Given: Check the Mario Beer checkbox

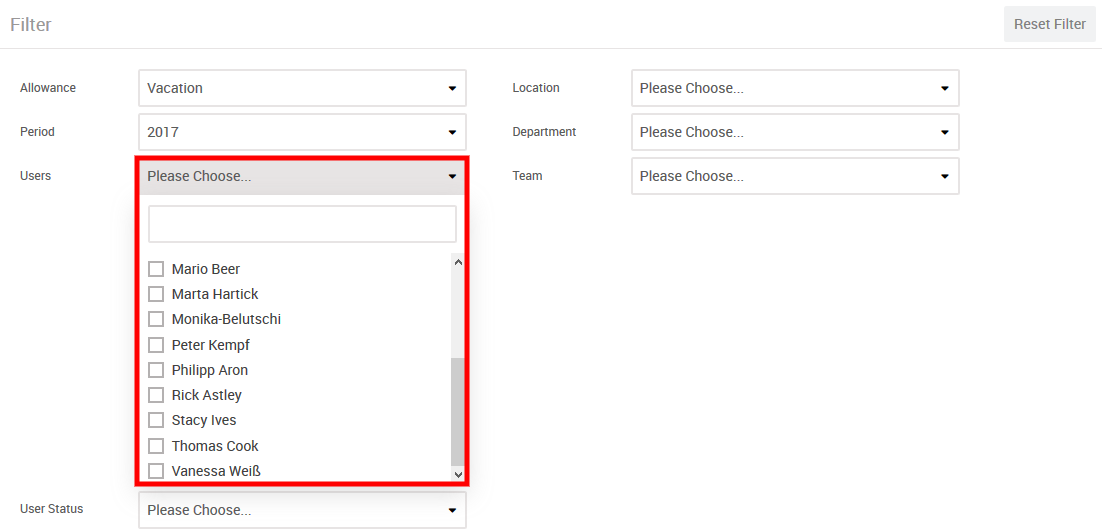Looking at the screenshot, I should [156, 269].
